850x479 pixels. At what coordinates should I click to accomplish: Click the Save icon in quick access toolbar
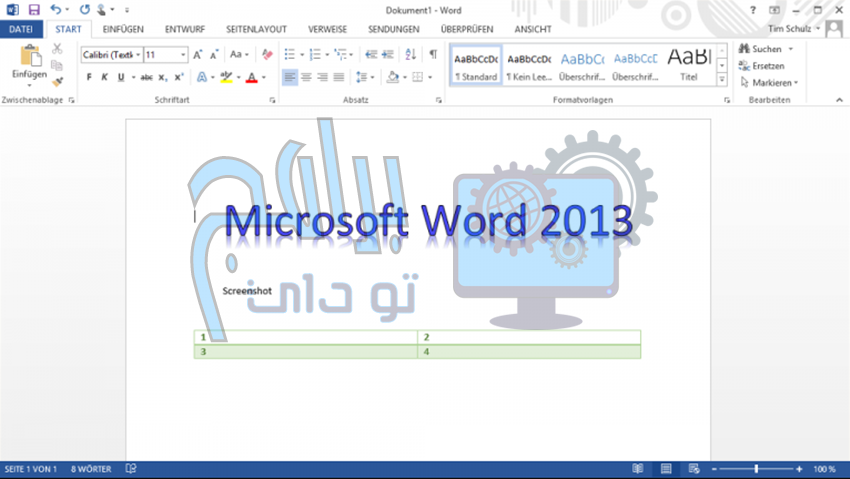point(33,9)
